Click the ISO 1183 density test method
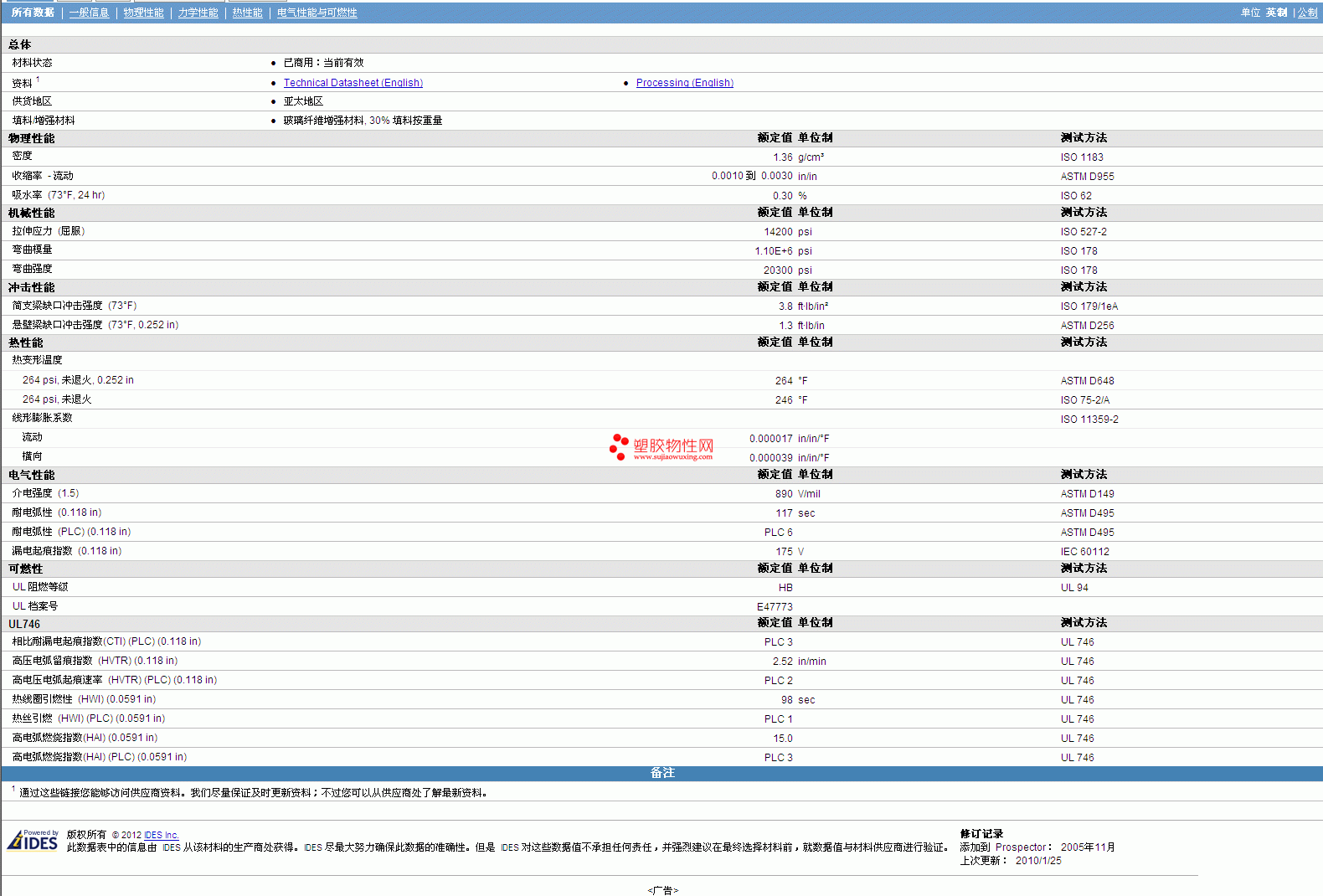Screen dimensions: 1323x896 coord(1081,157)
